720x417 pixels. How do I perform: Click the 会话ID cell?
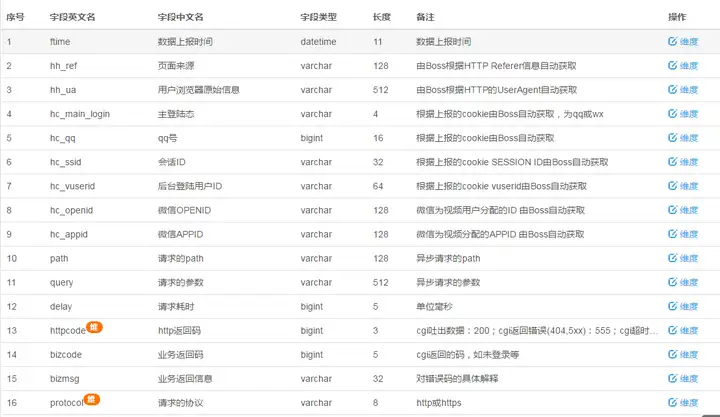tap(172, 162)
